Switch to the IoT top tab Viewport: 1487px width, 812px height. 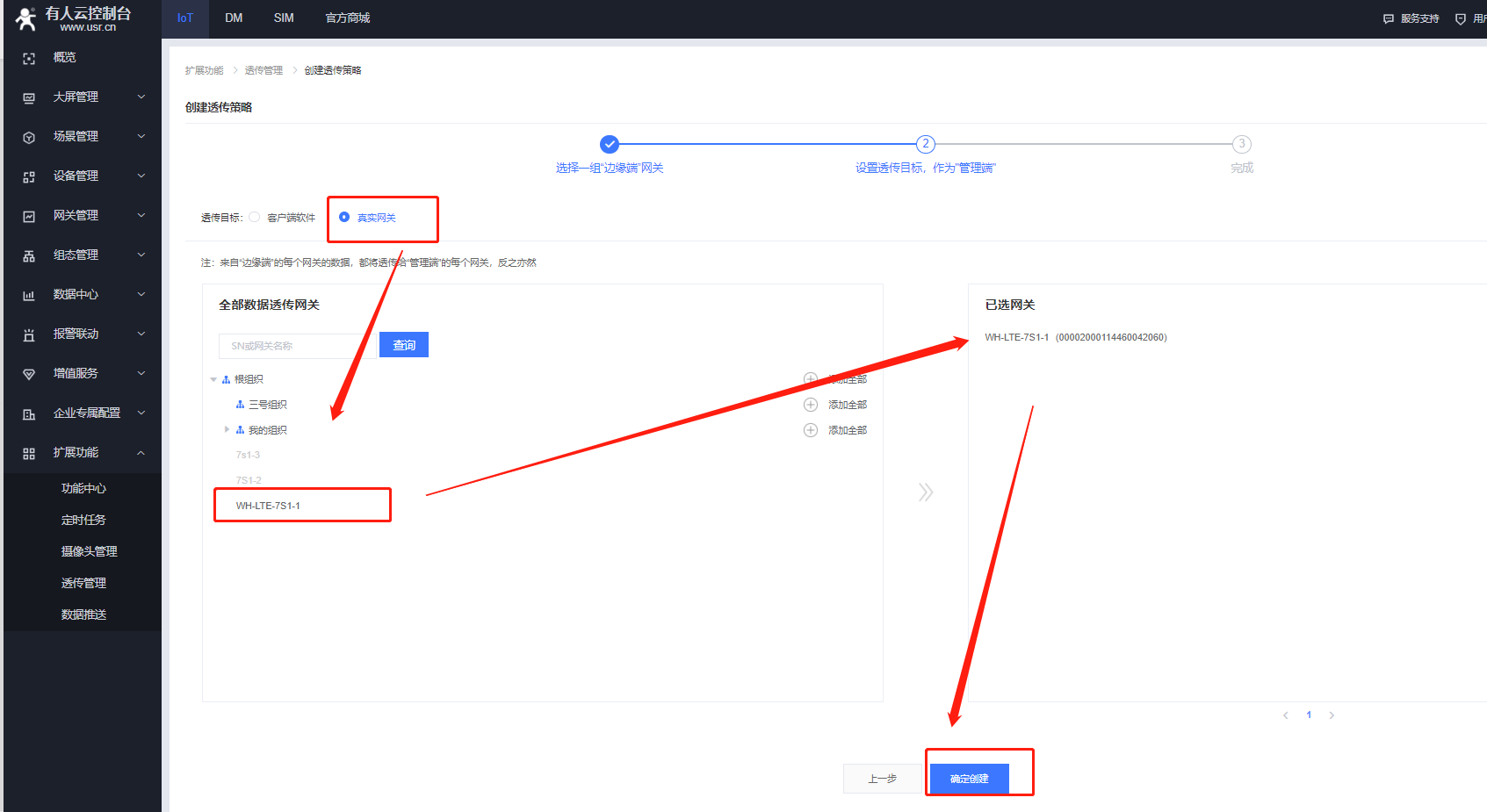point(185,18)
